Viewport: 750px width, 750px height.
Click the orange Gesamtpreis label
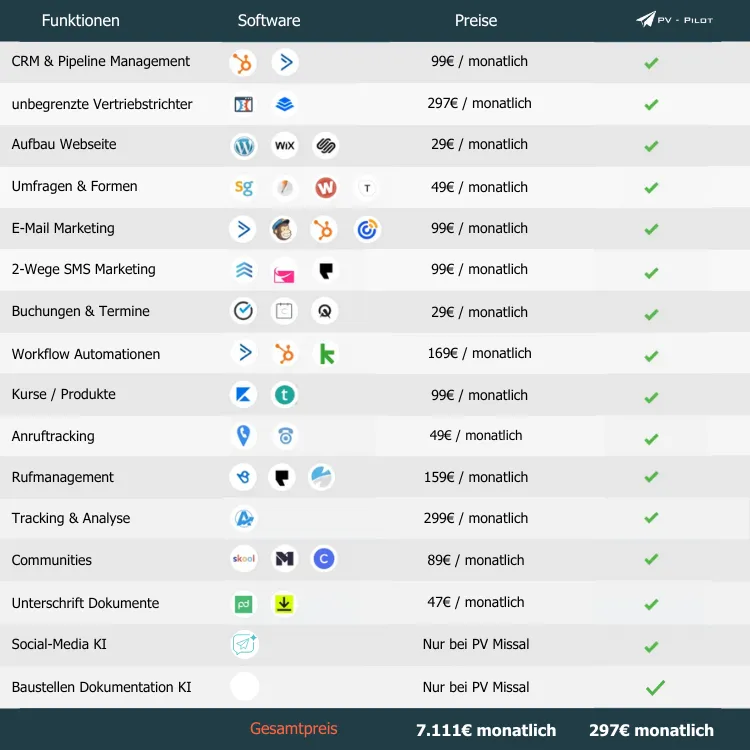[x=294, y=729]
